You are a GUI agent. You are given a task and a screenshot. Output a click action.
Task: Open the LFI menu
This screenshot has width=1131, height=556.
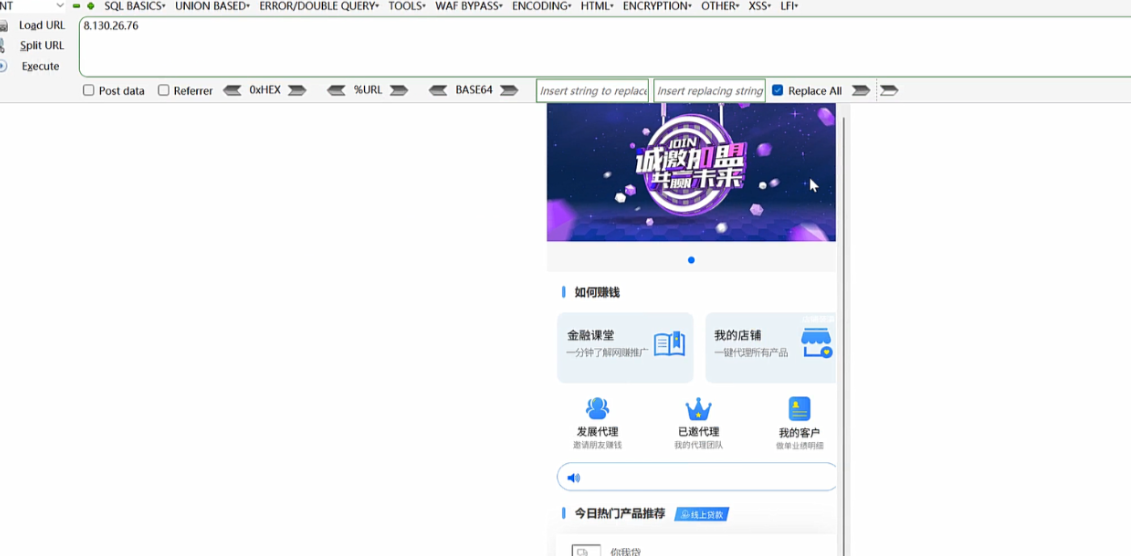tap(790, 6)
